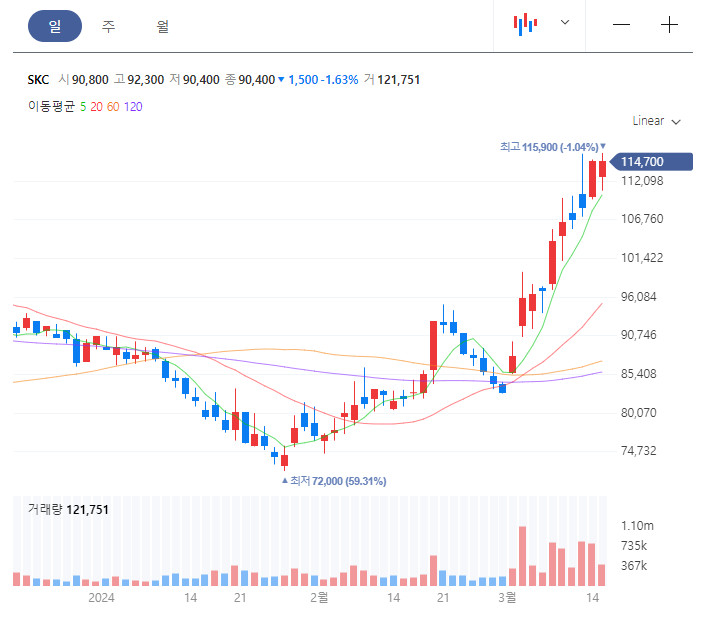Toggle the 60-day moving average

(x=113, y=107)
